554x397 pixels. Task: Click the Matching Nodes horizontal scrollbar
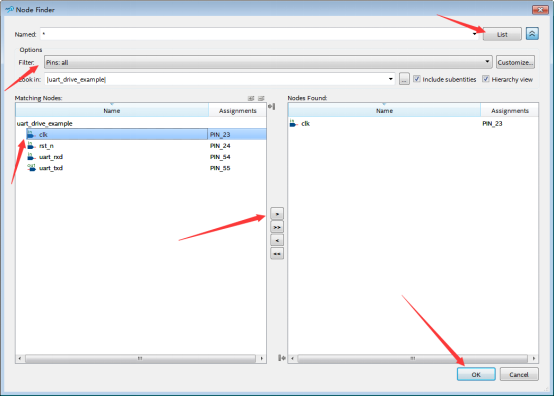pos(140,359)
